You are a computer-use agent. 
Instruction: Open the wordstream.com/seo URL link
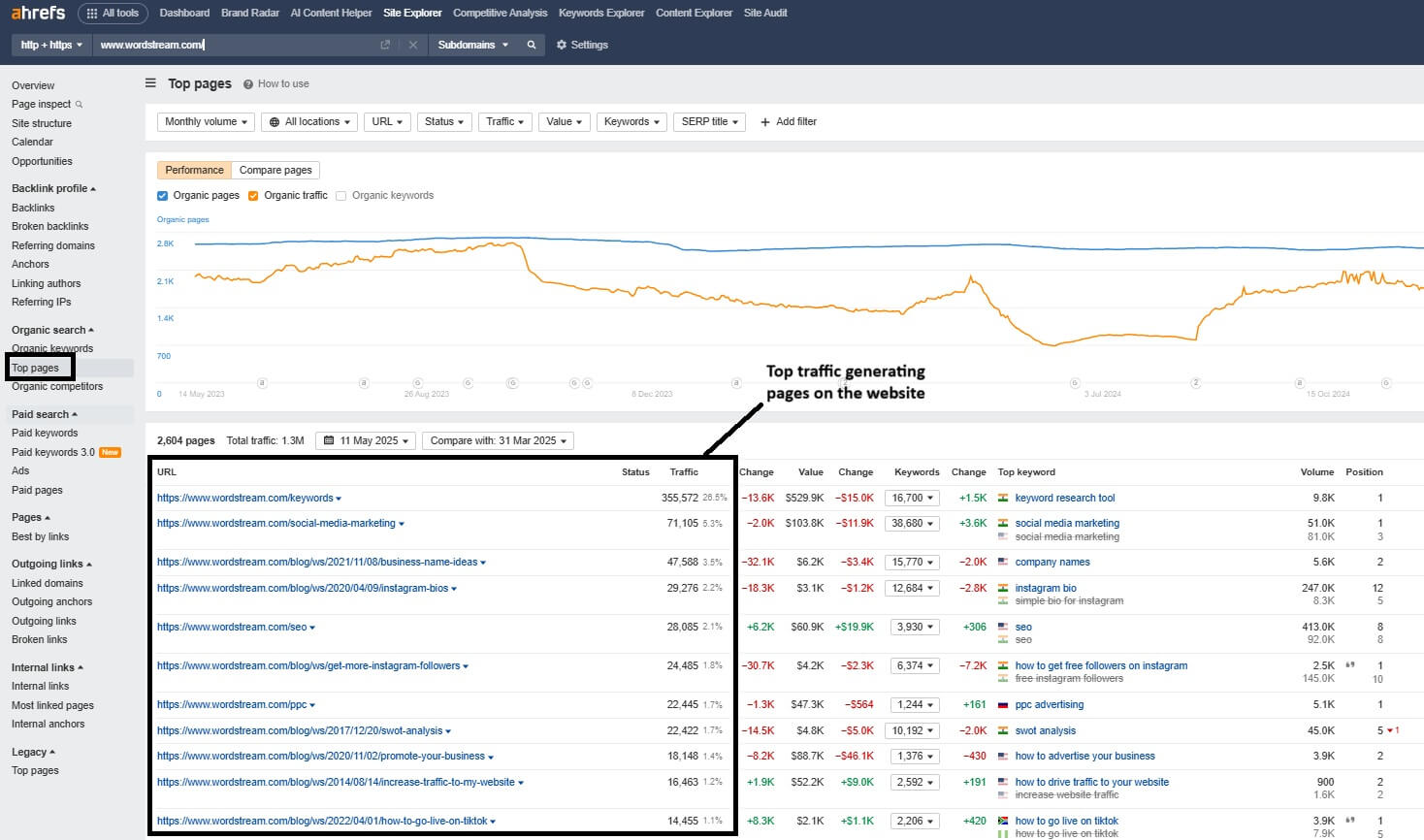[x=232, y=628]
